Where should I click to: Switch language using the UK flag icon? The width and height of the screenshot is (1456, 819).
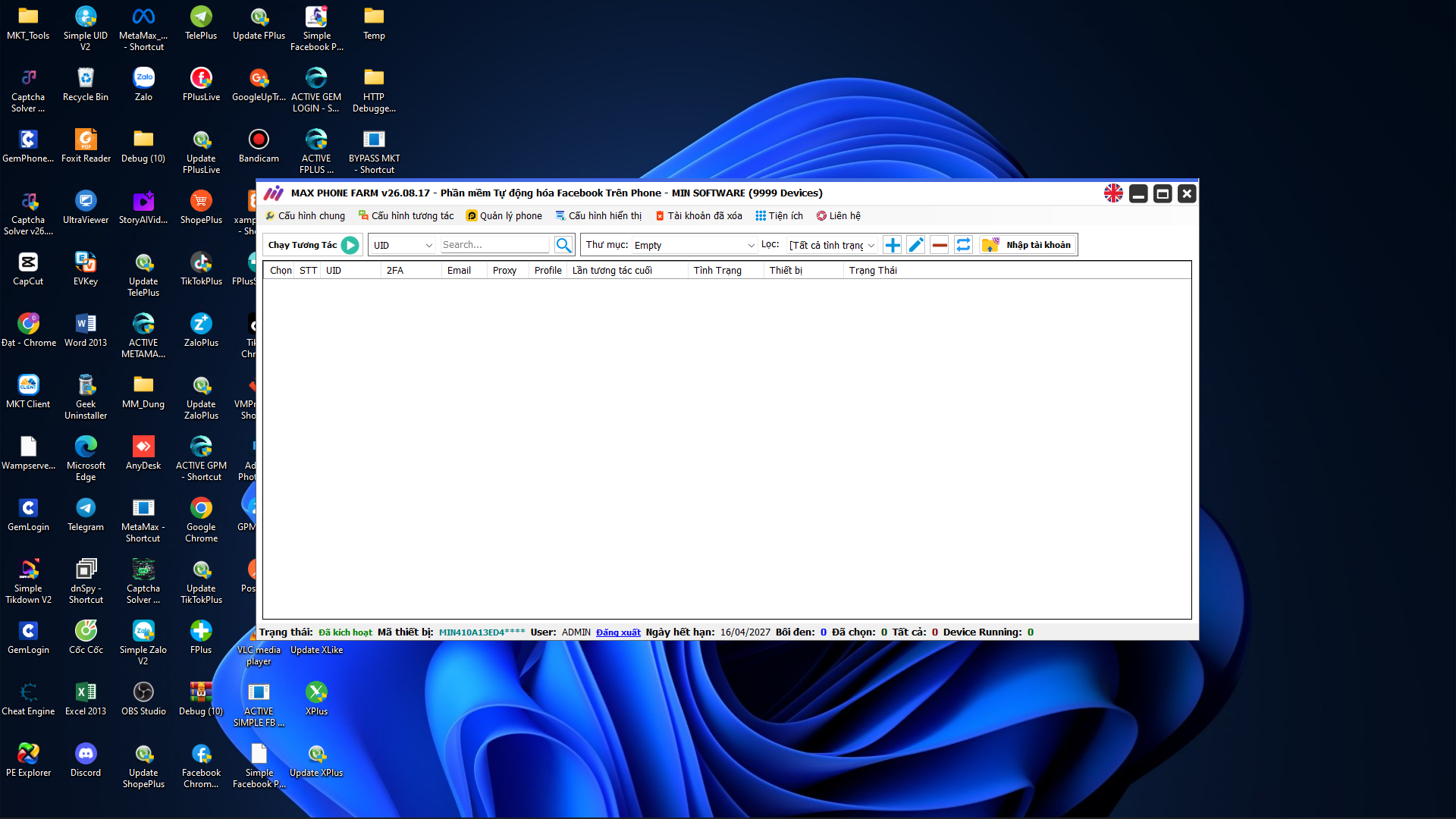tap(1113, 193)
